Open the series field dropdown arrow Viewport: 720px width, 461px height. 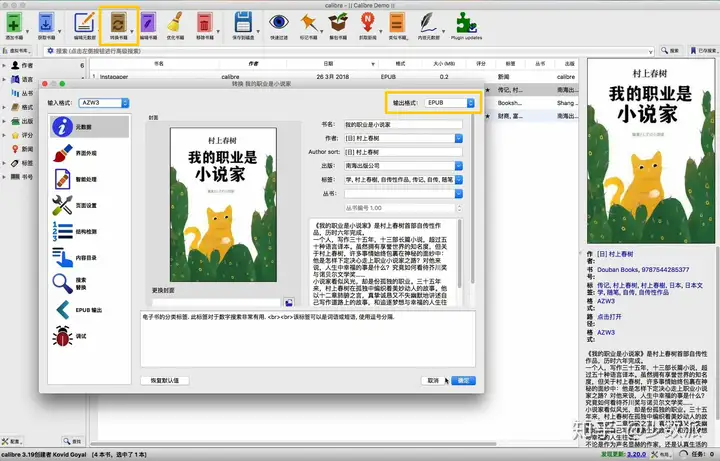[458, 194]
